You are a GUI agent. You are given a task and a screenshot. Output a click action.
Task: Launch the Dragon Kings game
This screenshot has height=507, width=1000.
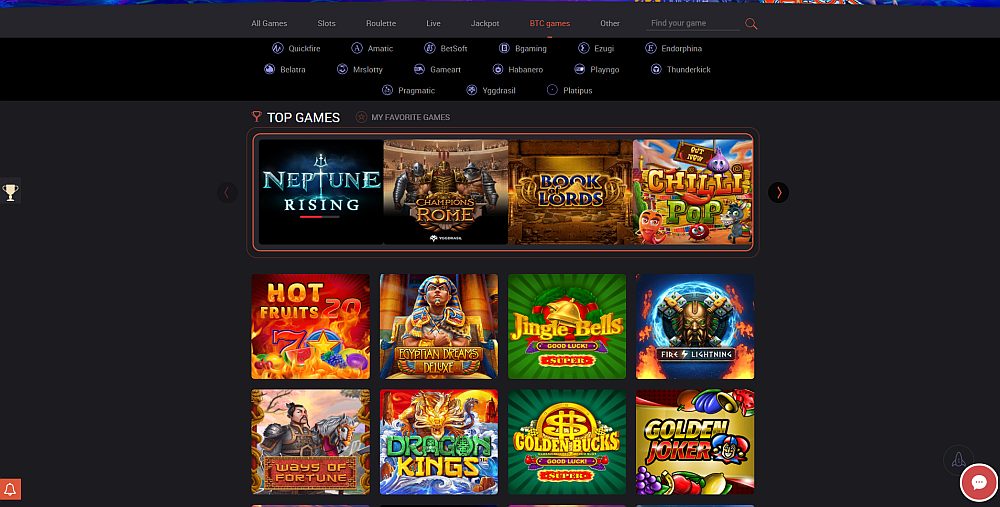pyautogui.click(x=439, y=441)
